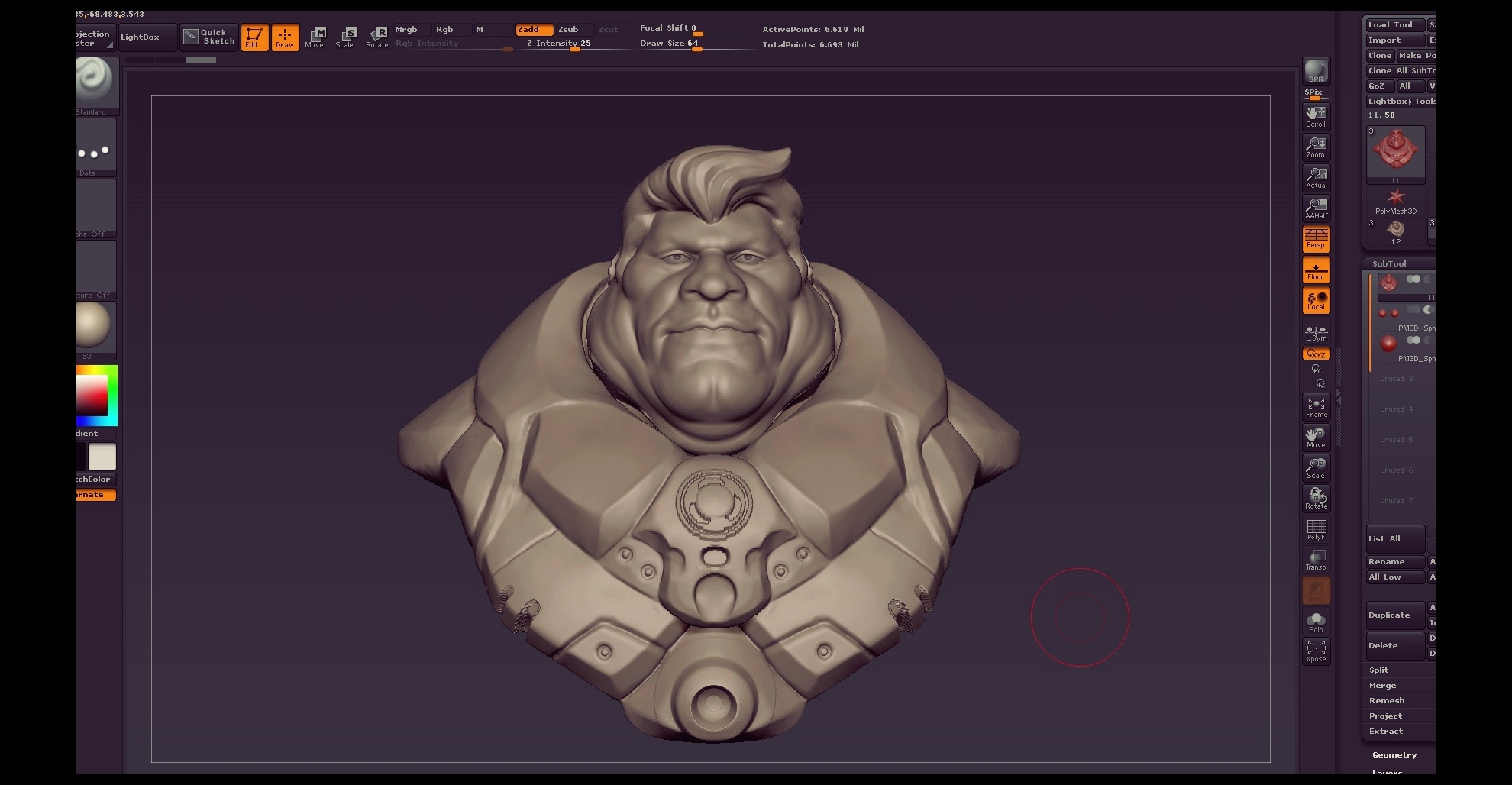Click List All subtools button
Screen dimensions: 1512x785
[x=1395, y=538]
